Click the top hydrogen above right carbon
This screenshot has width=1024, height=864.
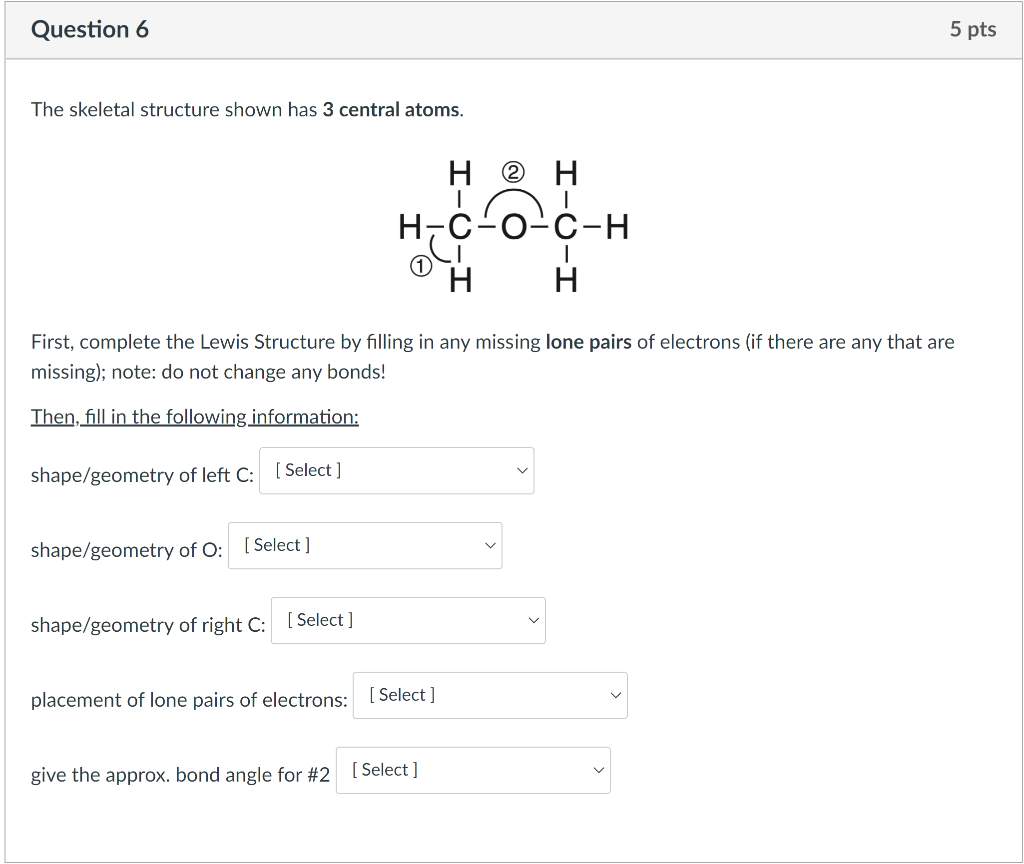coord(566,175)
